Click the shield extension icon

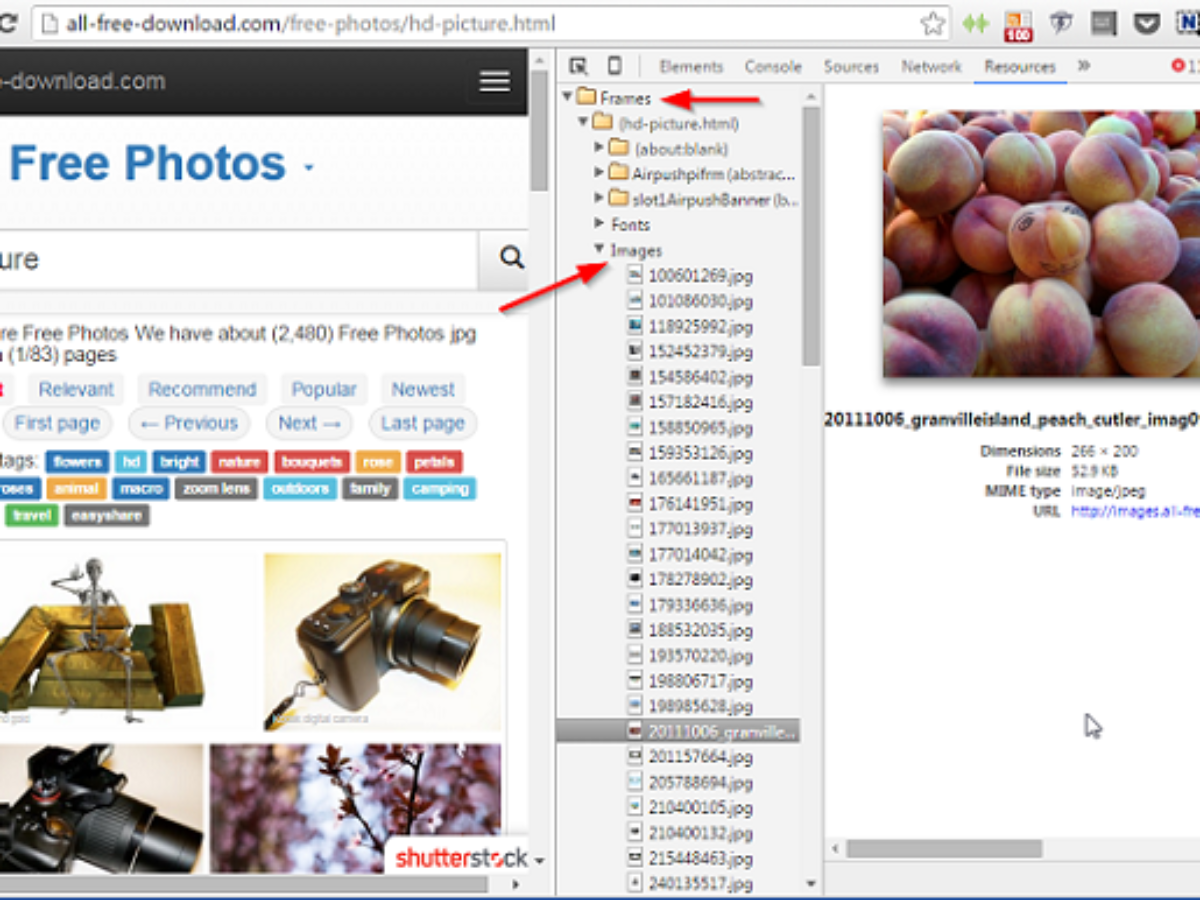[x=1061, y=24]
